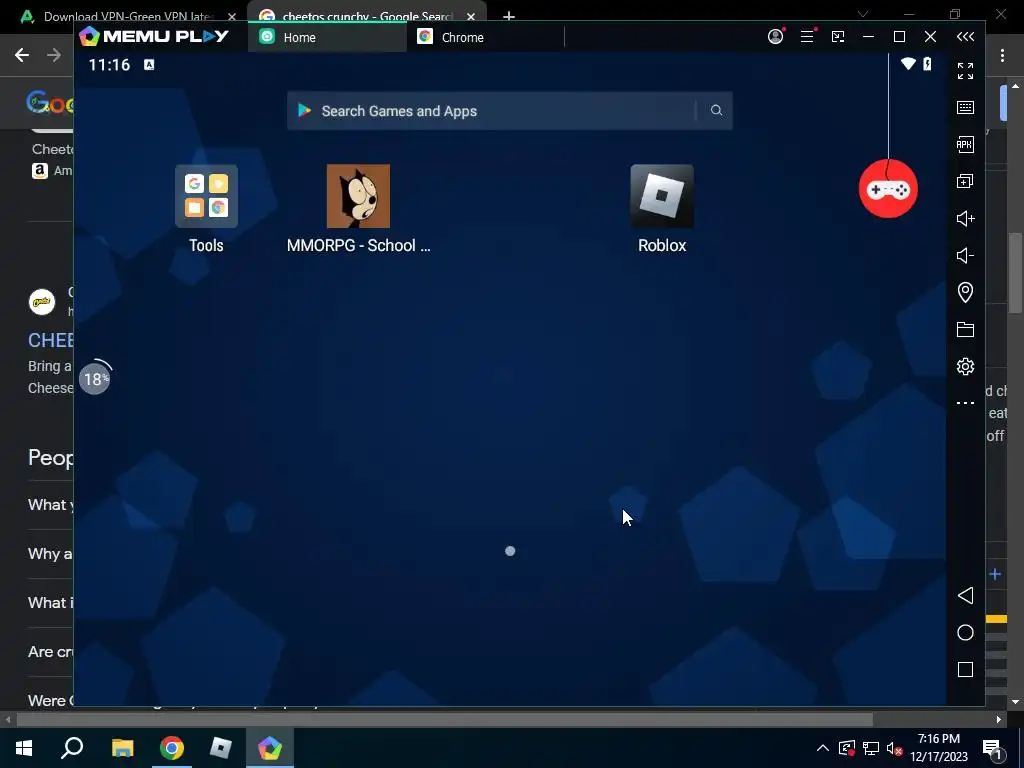Open the MEmu hamburger menu

[x=807, y=37]
